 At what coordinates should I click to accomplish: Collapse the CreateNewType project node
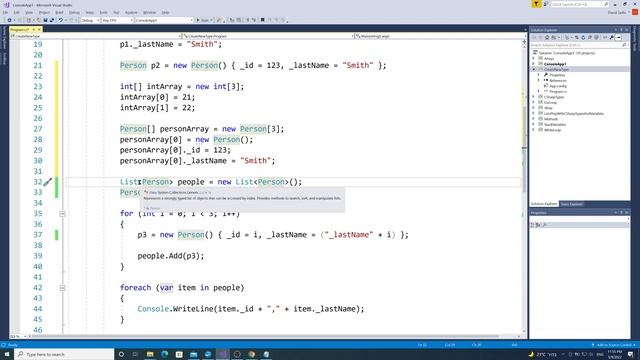click(x=533, y=69)
